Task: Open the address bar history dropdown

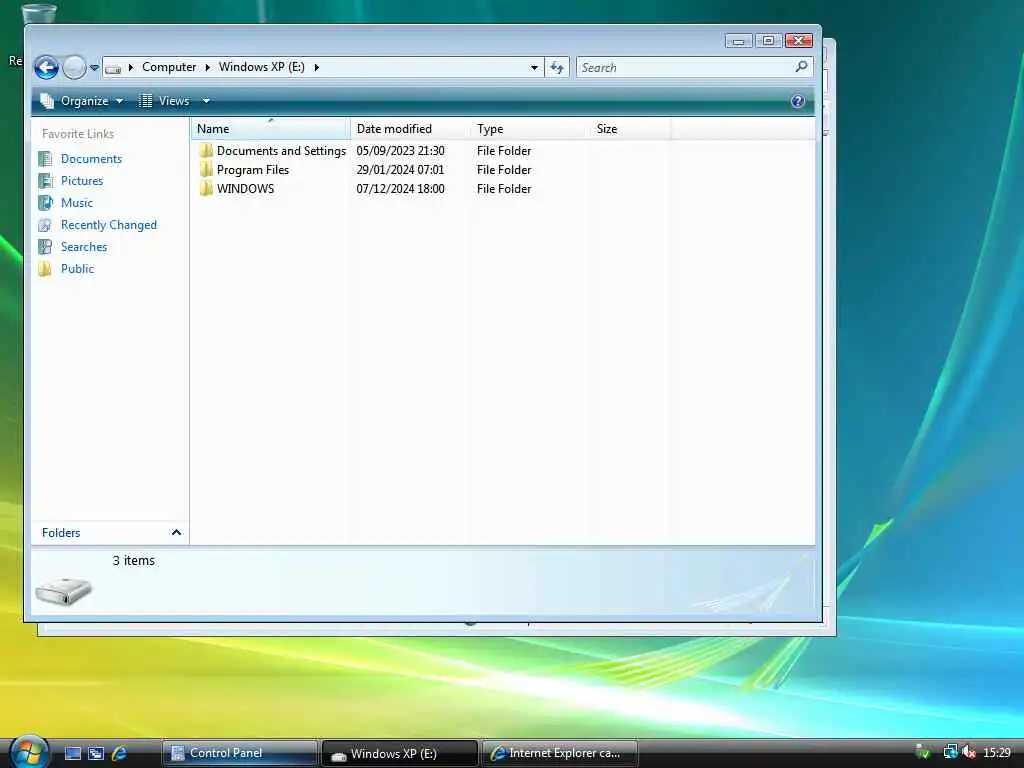Action: [x=534, y=67]
